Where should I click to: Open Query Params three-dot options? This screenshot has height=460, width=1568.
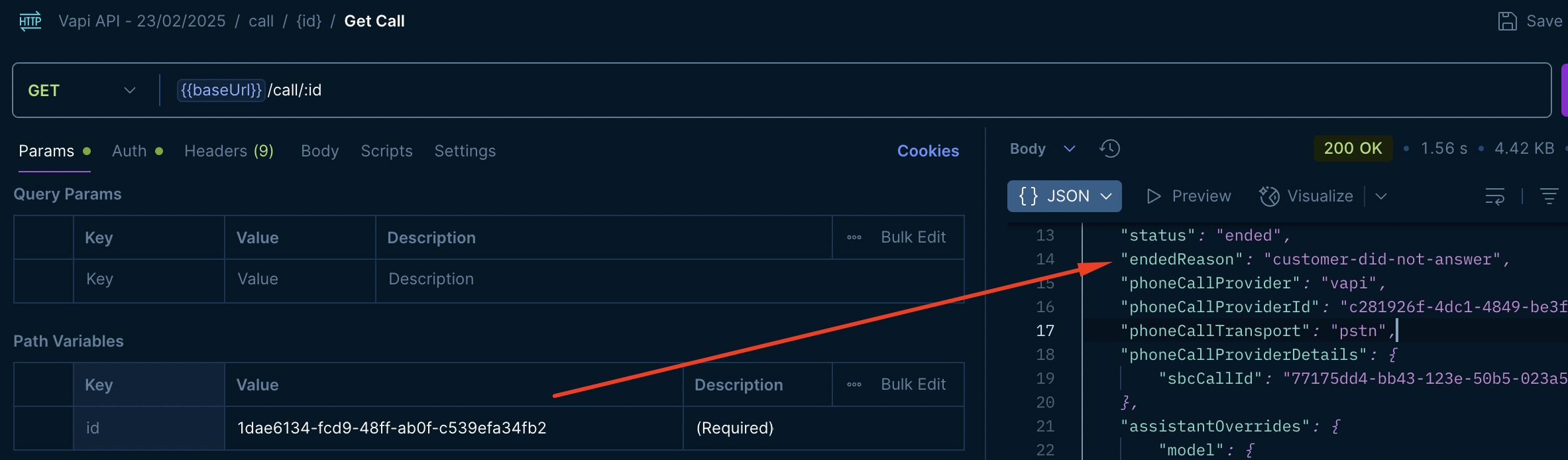(854, 237)
